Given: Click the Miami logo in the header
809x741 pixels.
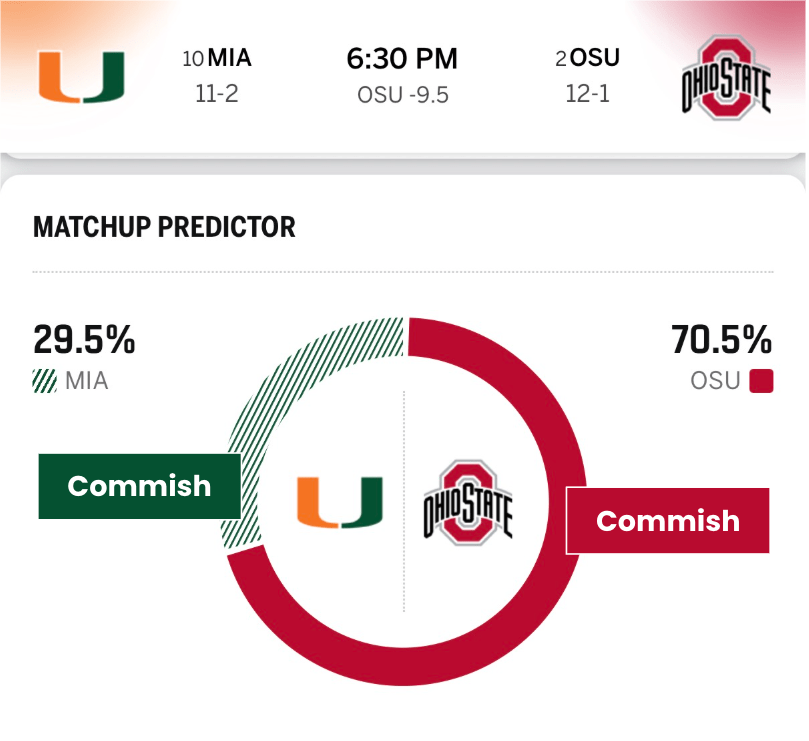Looking at the screenshot, I should coord(82,77).
